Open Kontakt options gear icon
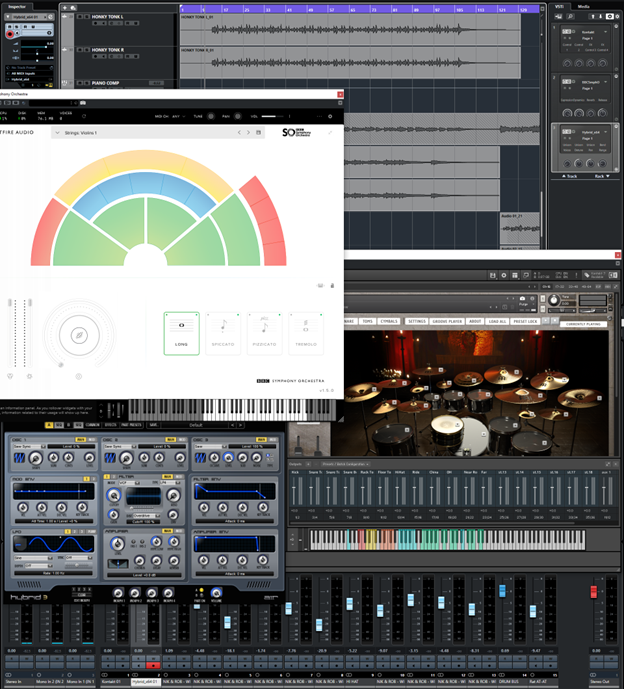The image size is (624, 689). tap(504, 275)
